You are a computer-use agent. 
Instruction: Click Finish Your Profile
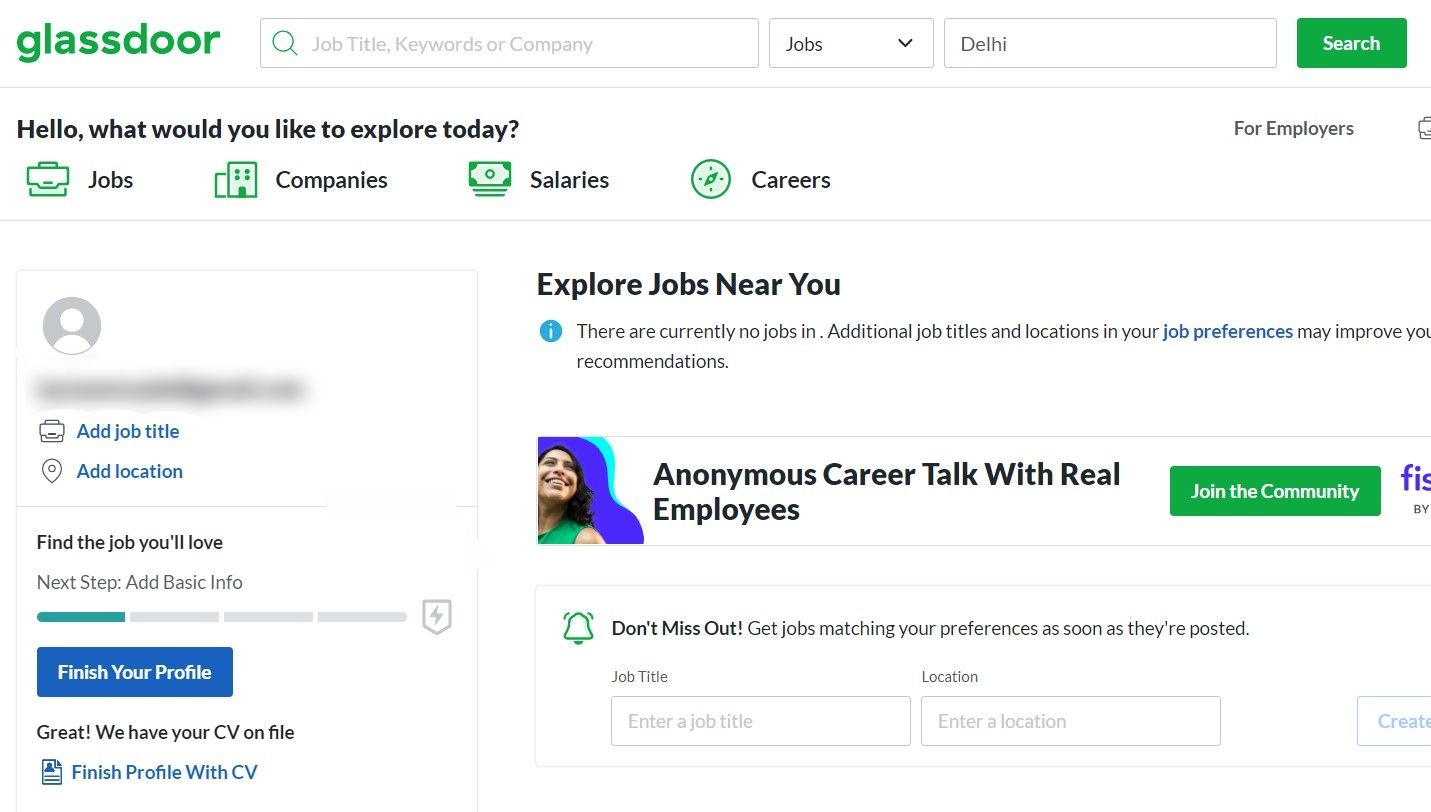pyautogui.click(x=134, y=671)
